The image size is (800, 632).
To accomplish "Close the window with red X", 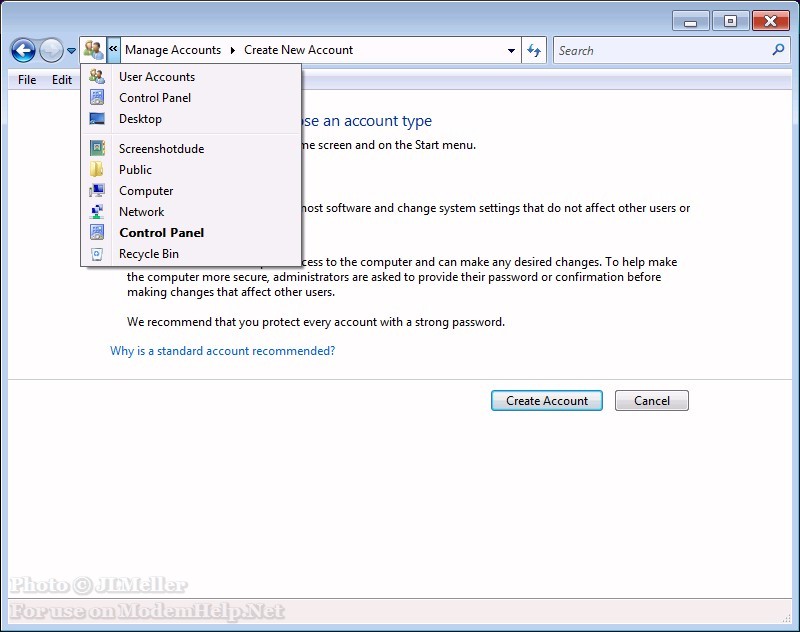I will pos(770,21).
